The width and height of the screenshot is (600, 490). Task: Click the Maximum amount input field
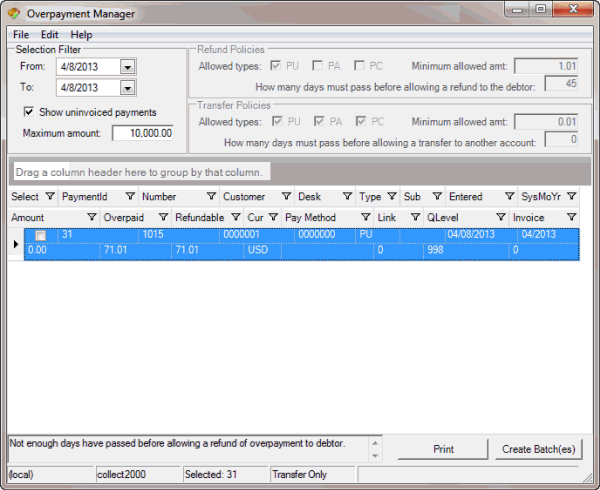click(x=144, y=133)
